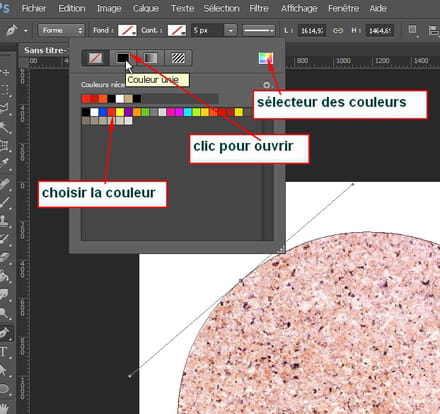
Task: Open the path alignment icon in options bar
Action: coord(433,30)
